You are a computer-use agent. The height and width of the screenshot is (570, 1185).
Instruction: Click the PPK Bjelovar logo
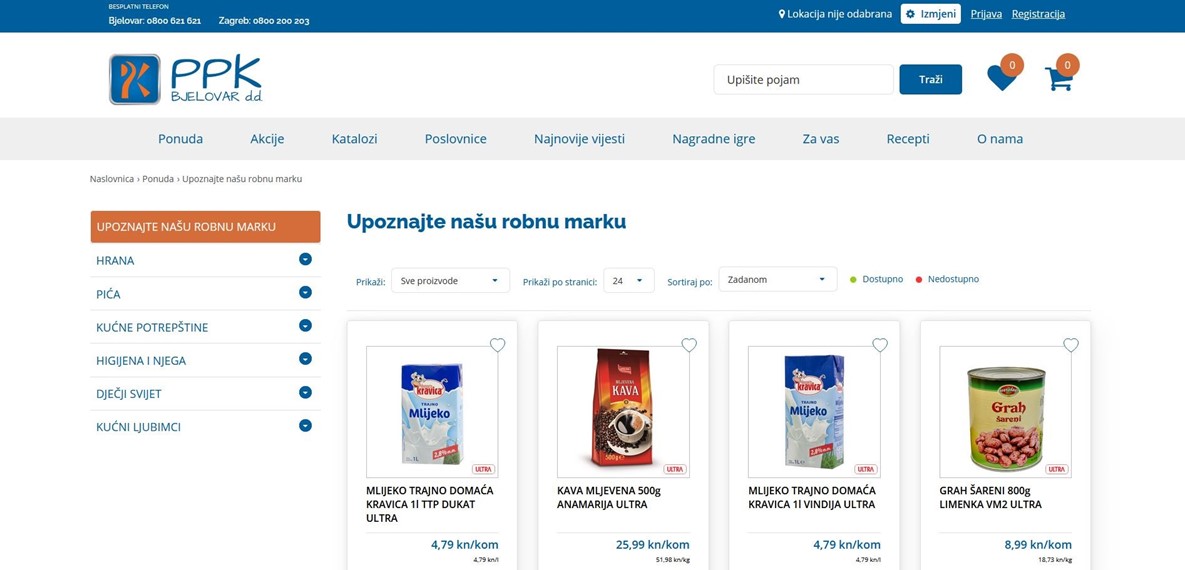[185, 79]
